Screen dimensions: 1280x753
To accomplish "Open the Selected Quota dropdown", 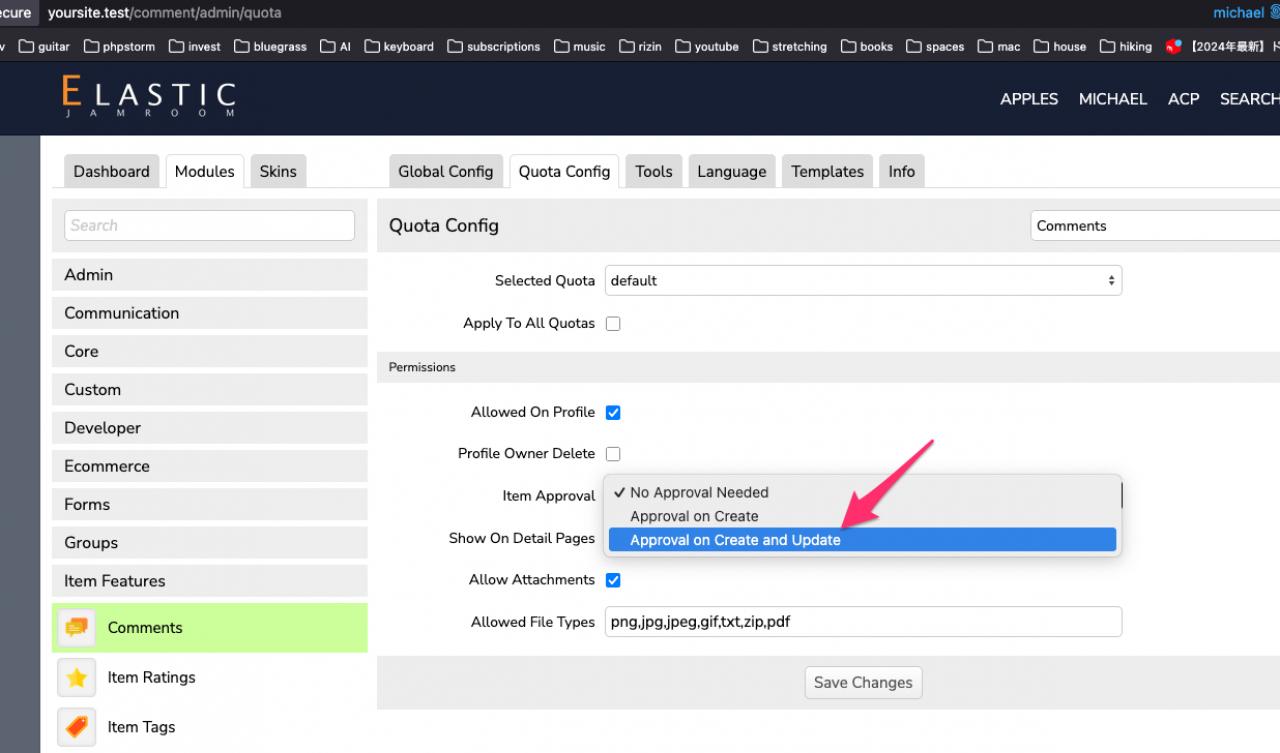I will click(x=863, y=281).
